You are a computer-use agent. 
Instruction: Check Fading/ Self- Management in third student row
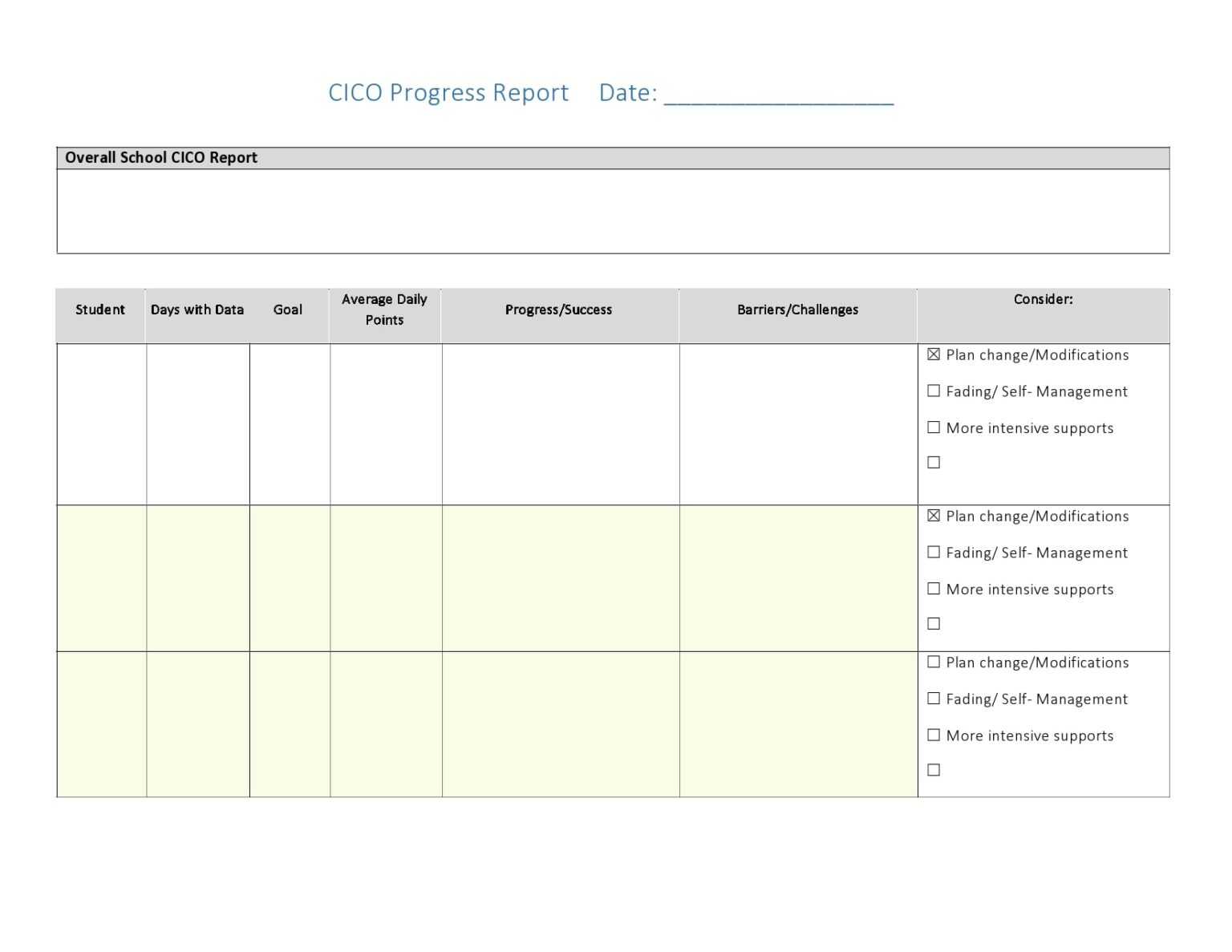coord(934,699)
